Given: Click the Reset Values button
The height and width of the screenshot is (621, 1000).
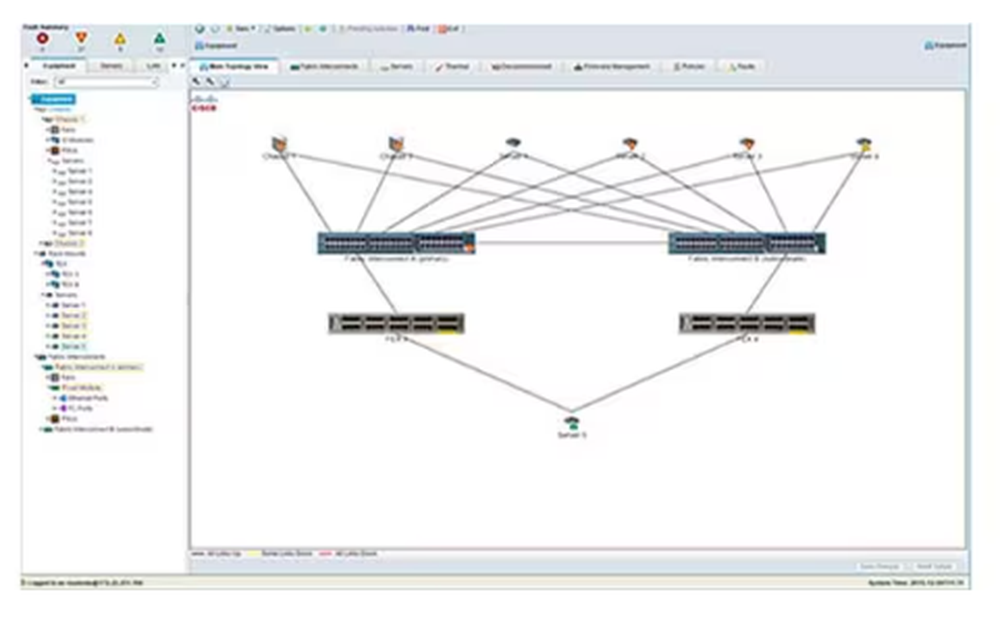Looking at the screenshot, I should coord(934,566).
